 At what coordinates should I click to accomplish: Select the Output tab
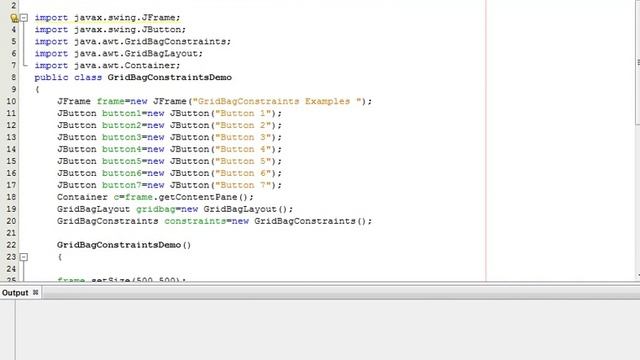tap(15, 293)
